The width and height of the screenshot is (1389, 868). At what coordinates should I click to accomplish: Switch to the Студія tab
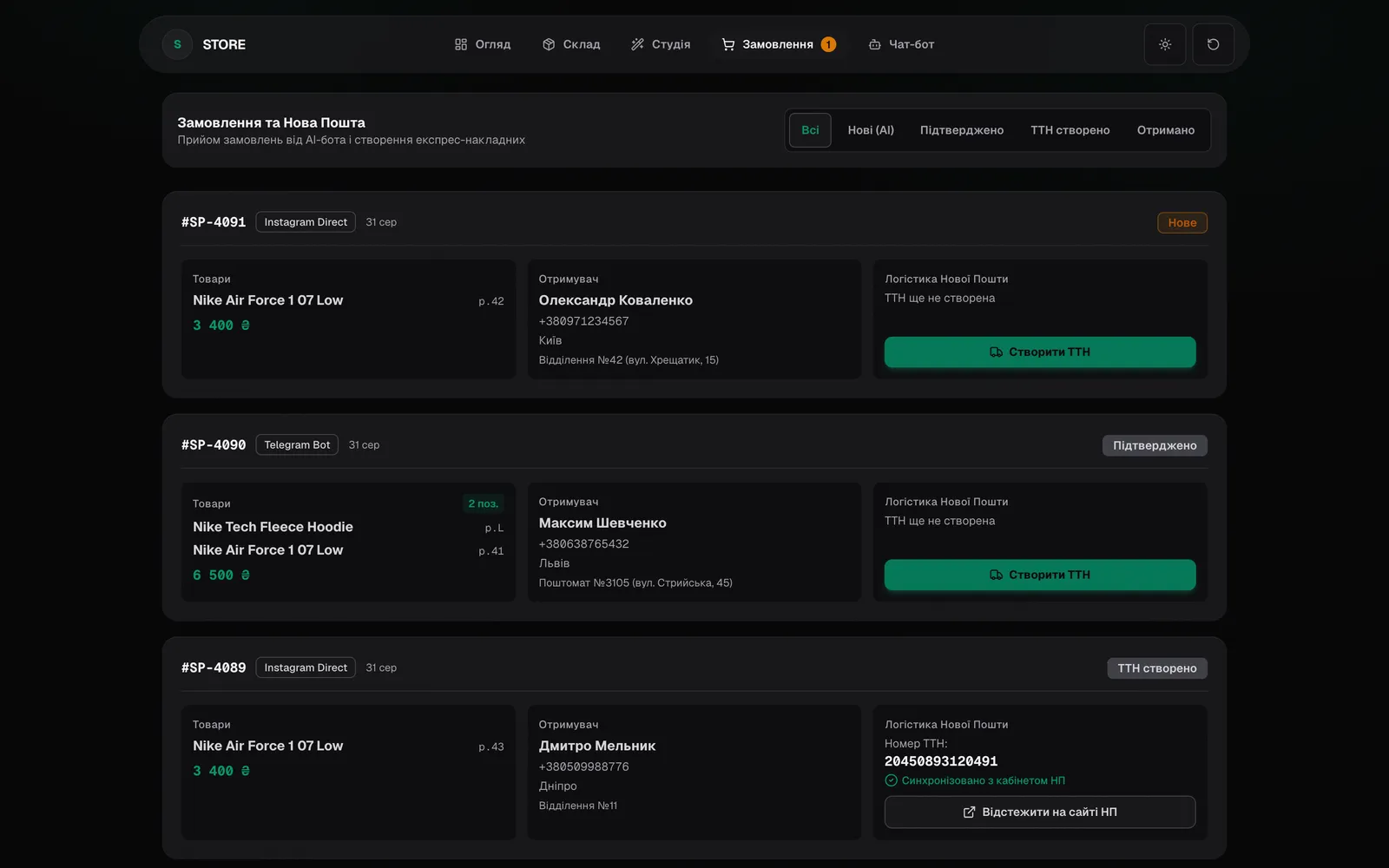click(x=661, y=44)
